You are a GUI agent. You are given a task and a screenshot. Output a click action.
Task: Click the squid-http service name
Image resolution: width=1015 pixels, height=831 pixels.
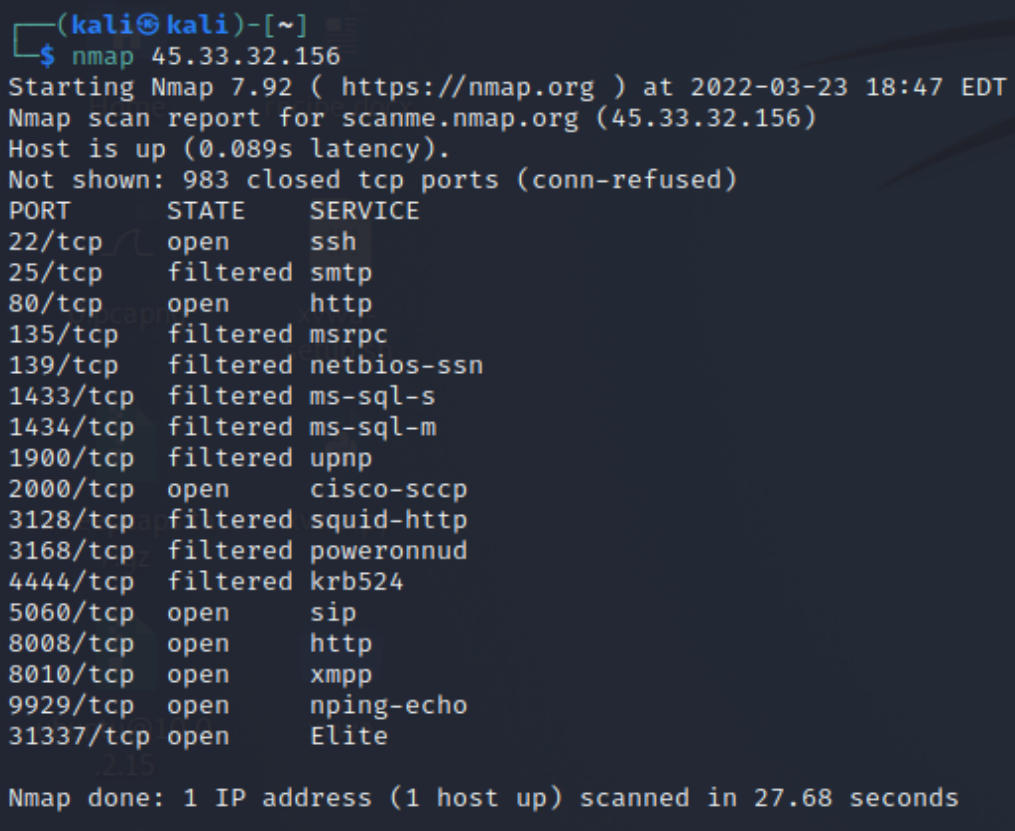coord(388,520)
